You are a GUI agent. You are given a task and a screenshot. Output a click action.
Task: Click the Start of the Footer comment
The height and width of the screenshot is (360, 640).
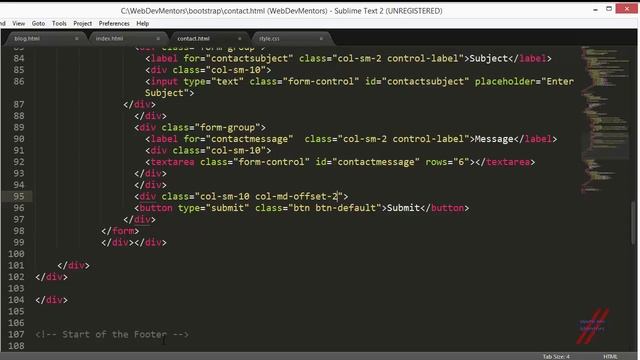coord(112,335)
